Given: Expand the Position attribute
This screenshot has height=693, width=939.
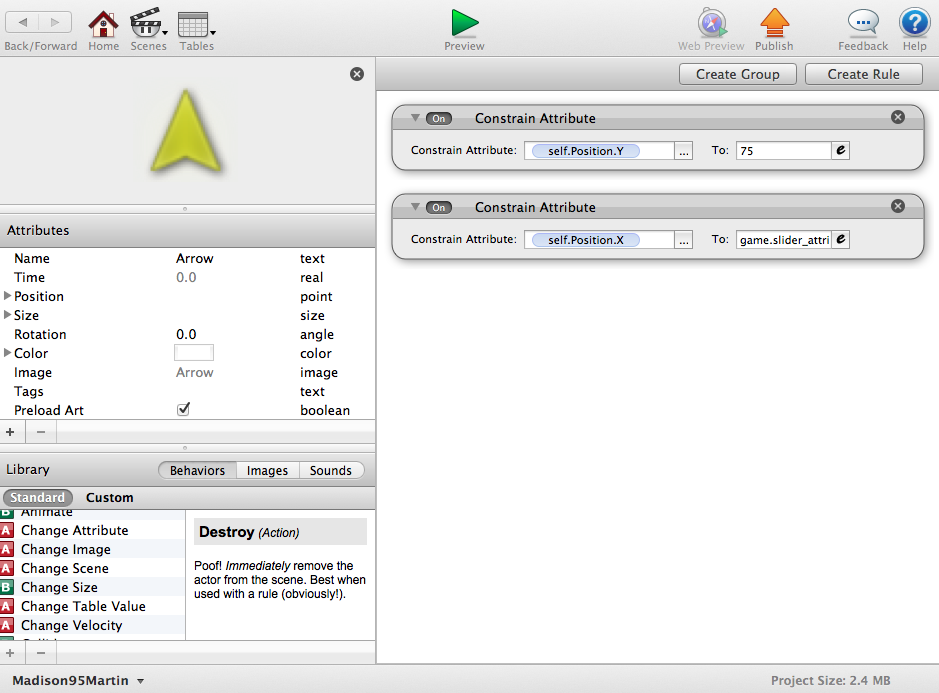Looking at the screenshot, I should [7, 296].
